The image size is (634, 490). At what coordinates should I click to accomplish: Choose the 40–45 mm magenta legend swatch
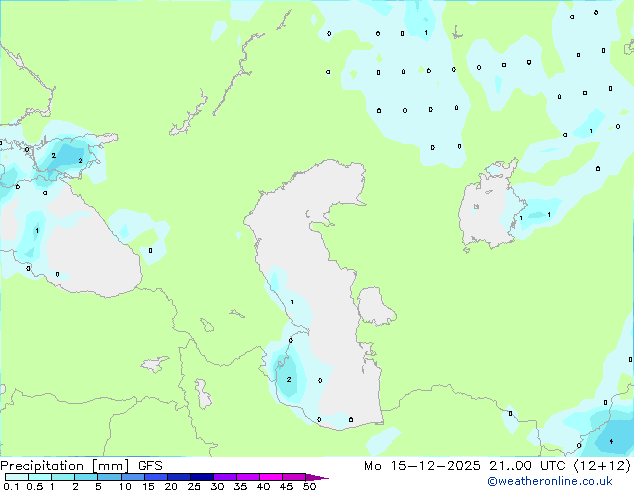(271, 477)
